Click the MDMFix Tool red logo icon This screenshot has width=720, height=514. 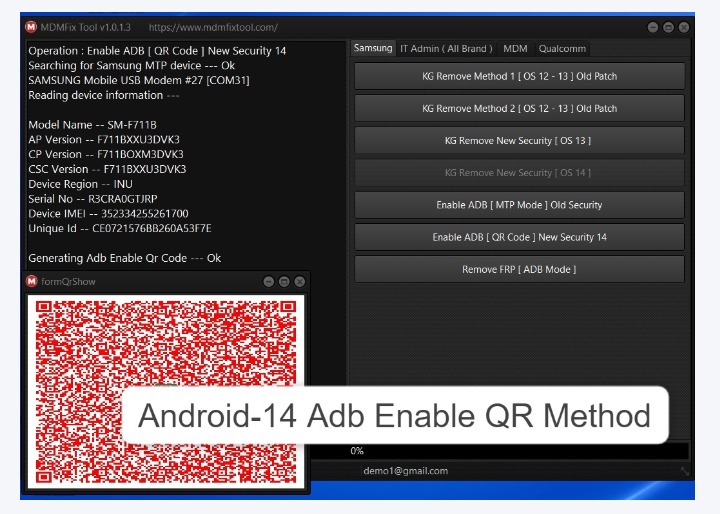pos(31,27)
